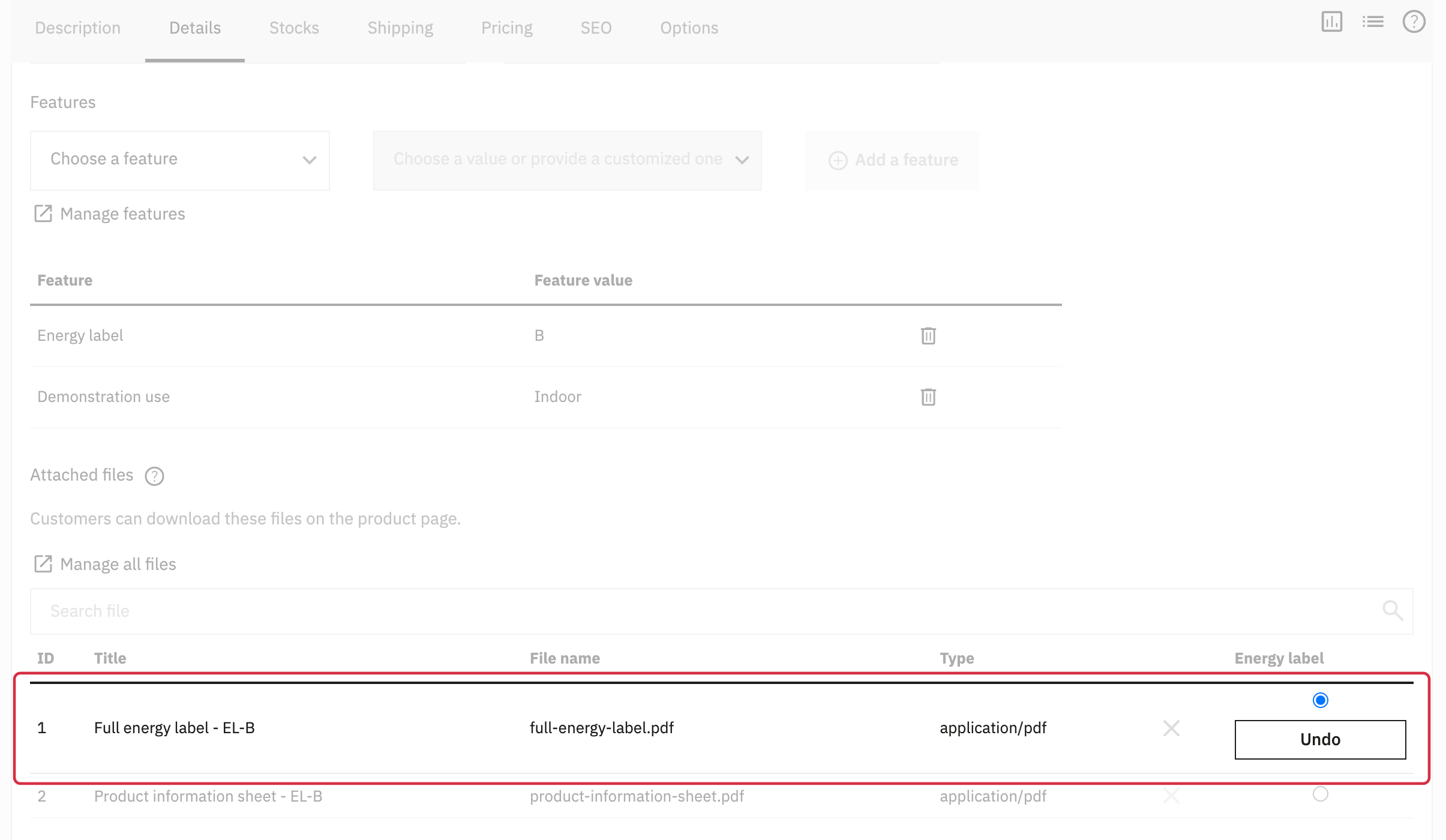Click the title Full energy label - EL-B
Viewport: 1446px width, 840px height.
175,728
